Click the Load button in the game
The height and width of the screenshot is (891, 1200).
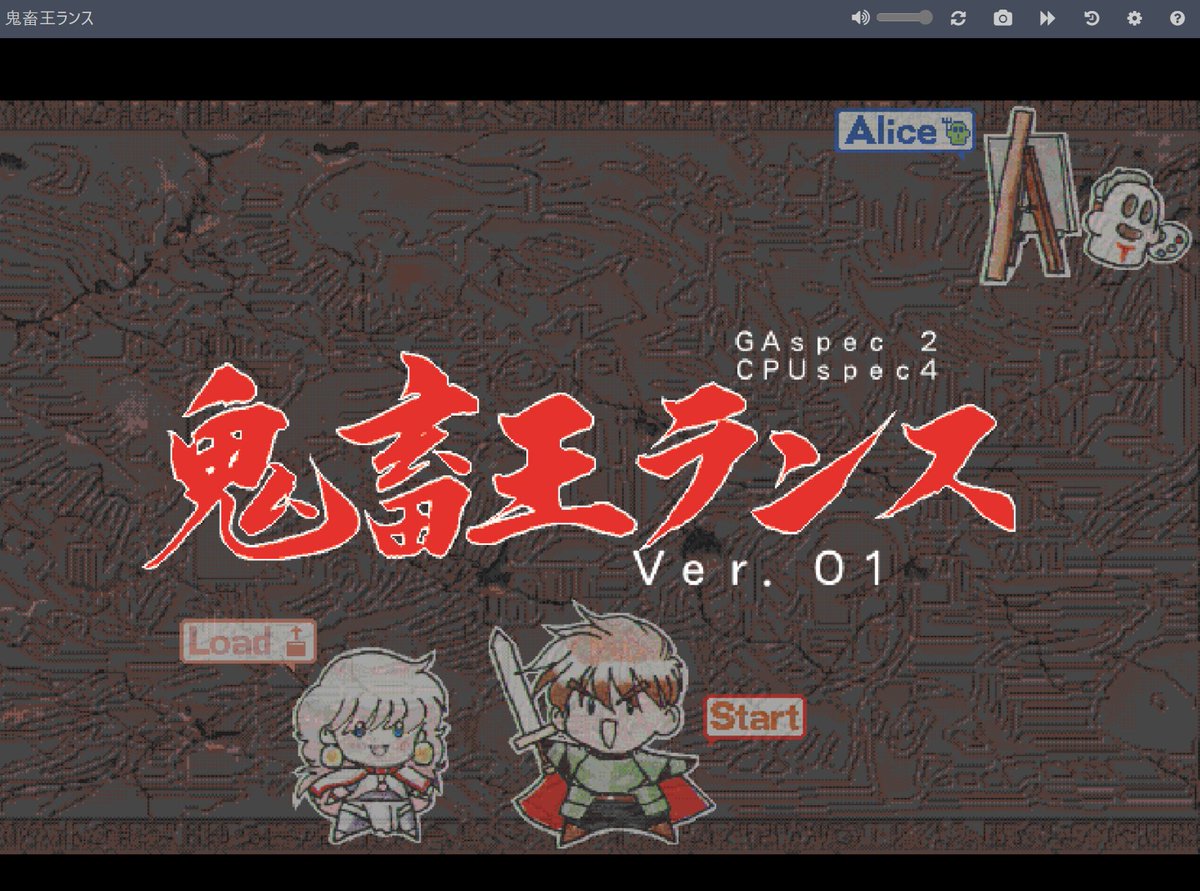[x=248, y=642]
